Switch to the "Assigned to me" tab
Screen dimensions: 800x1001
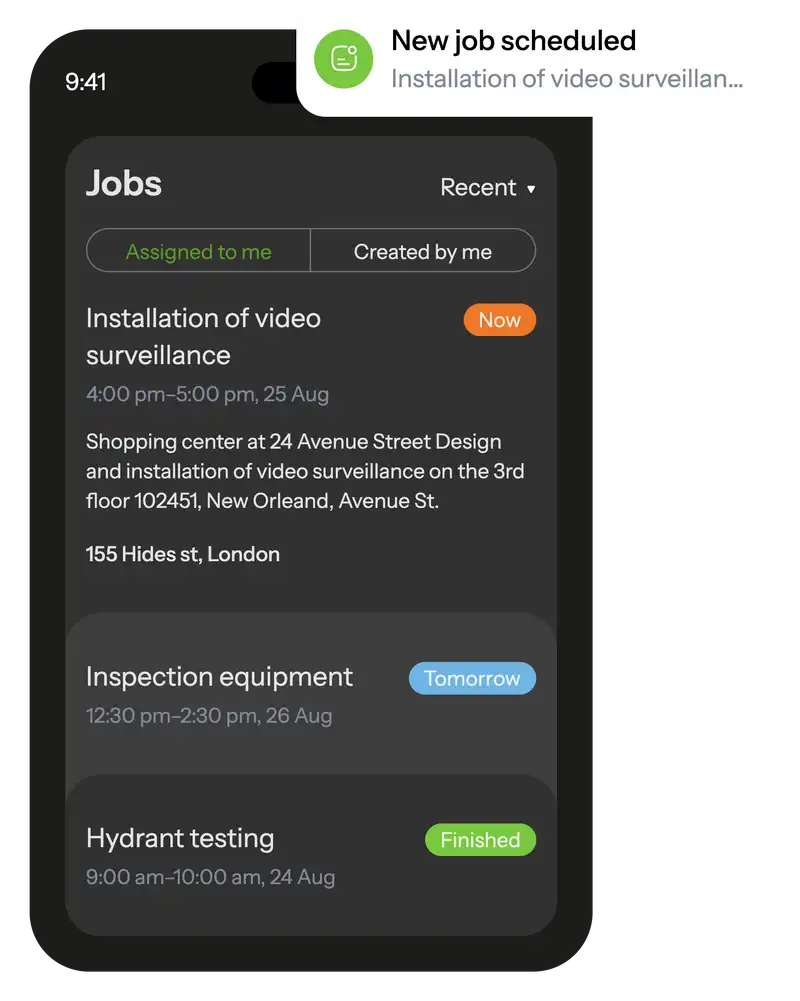tap(199, 252)
